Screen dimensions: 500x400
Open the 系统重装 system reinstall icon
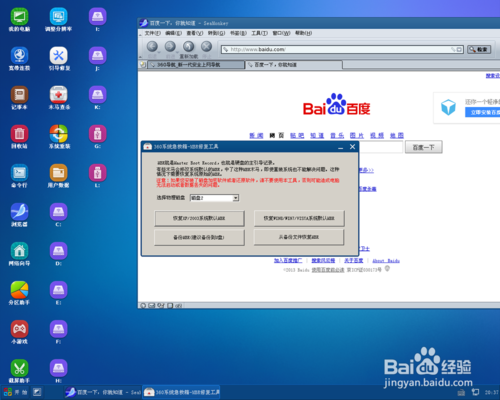(59, 137)
